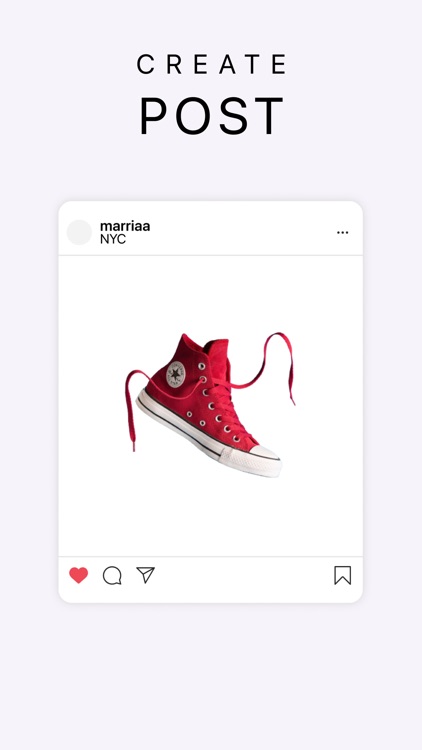The width and height of the screenshot is (422, 750).
Task: Select the NYC location label
Action: pos(113,239)
